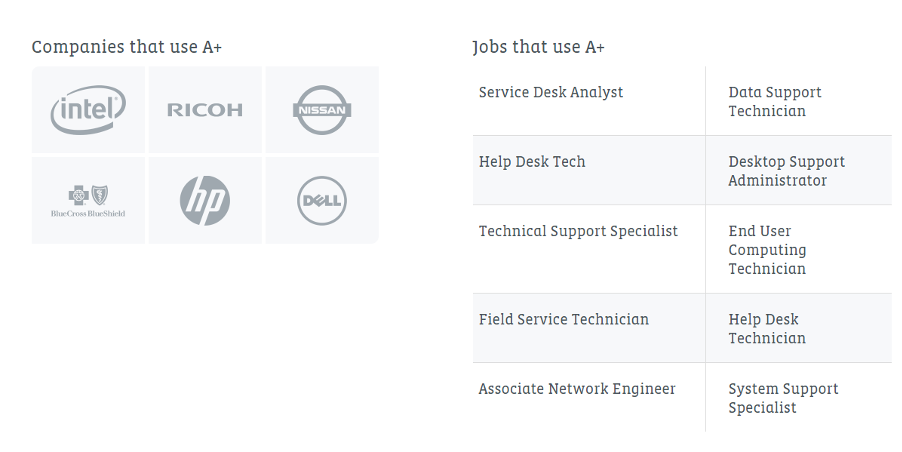Image resolution: width=902 pixels, height=452 pixels.
Task: Click Associate Network Engineer job
Action: click(x=577, y=389)
